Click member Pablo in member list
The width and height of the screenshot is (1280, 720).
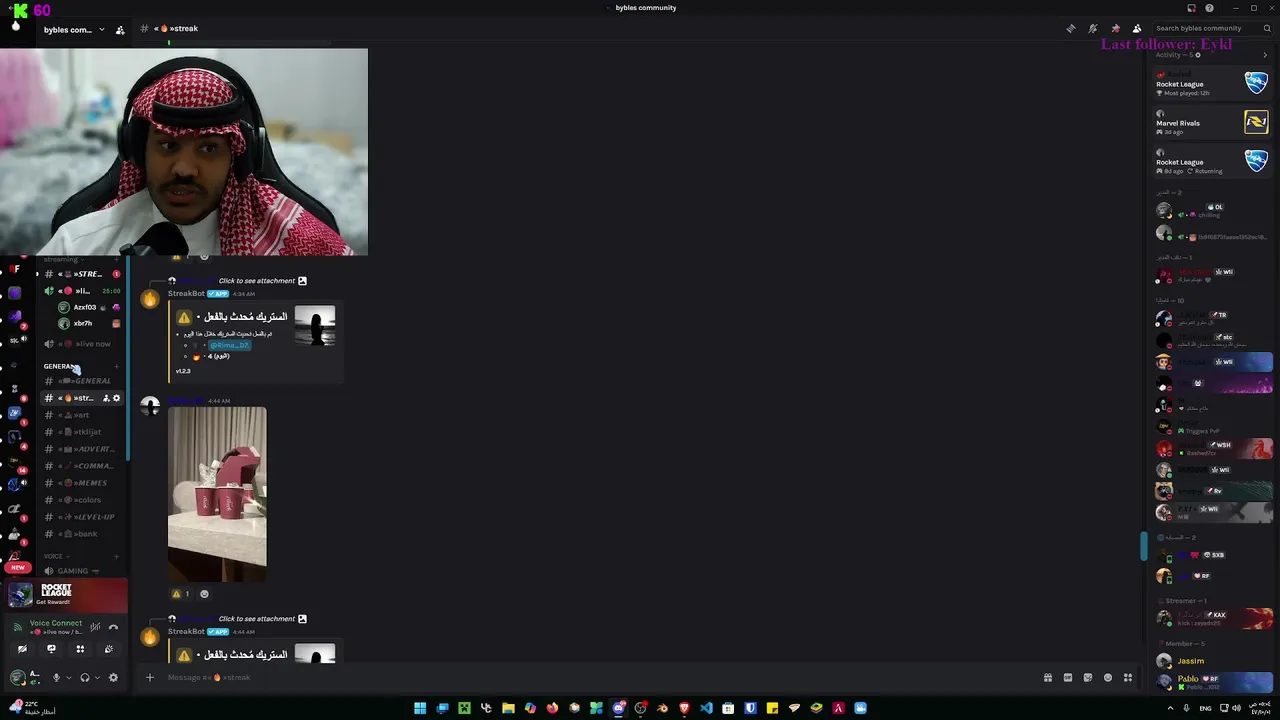pyautogui.click(x=1212, y=682)
